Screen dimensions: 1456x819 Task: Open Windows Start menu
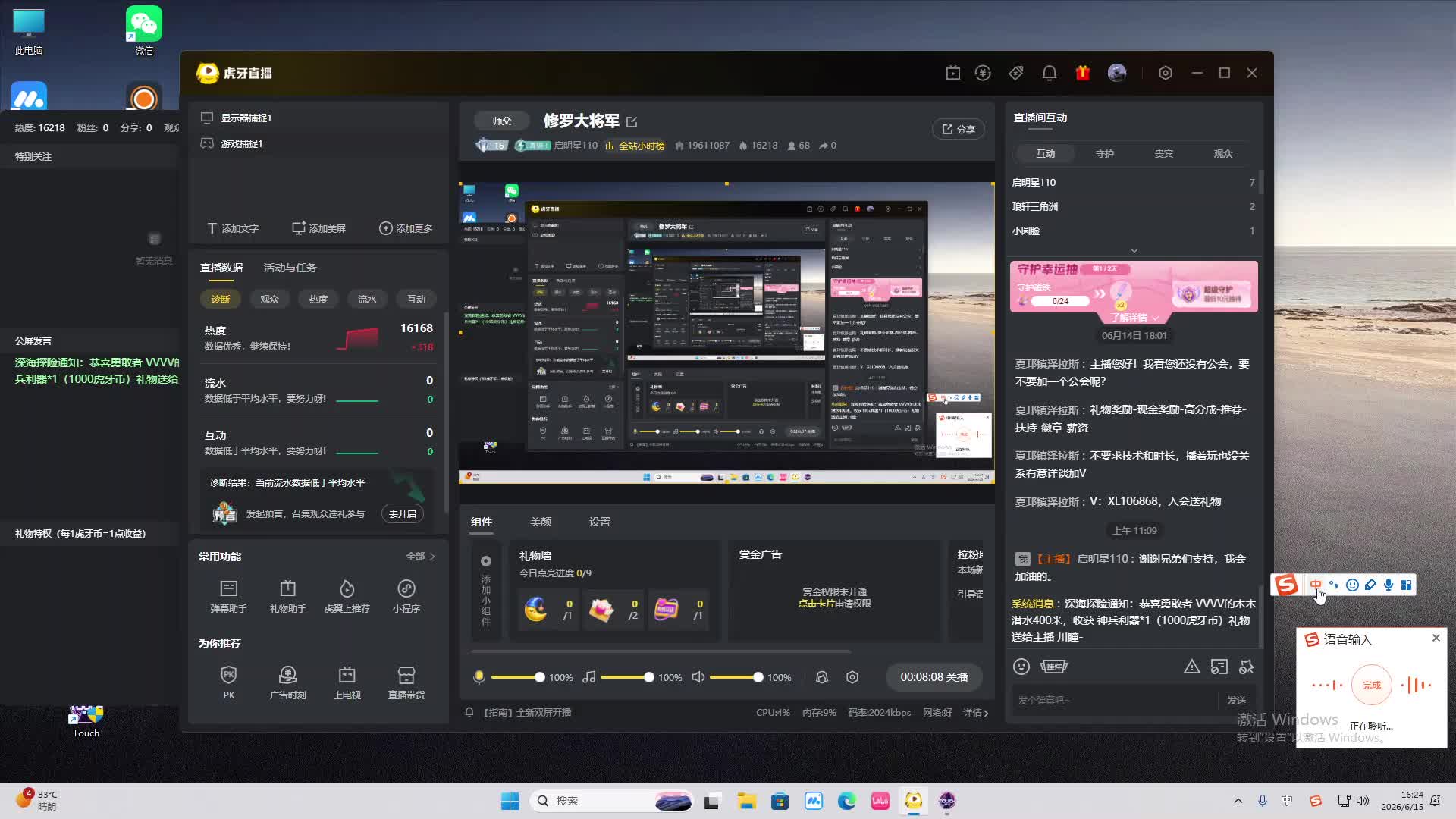coord(510,801)
